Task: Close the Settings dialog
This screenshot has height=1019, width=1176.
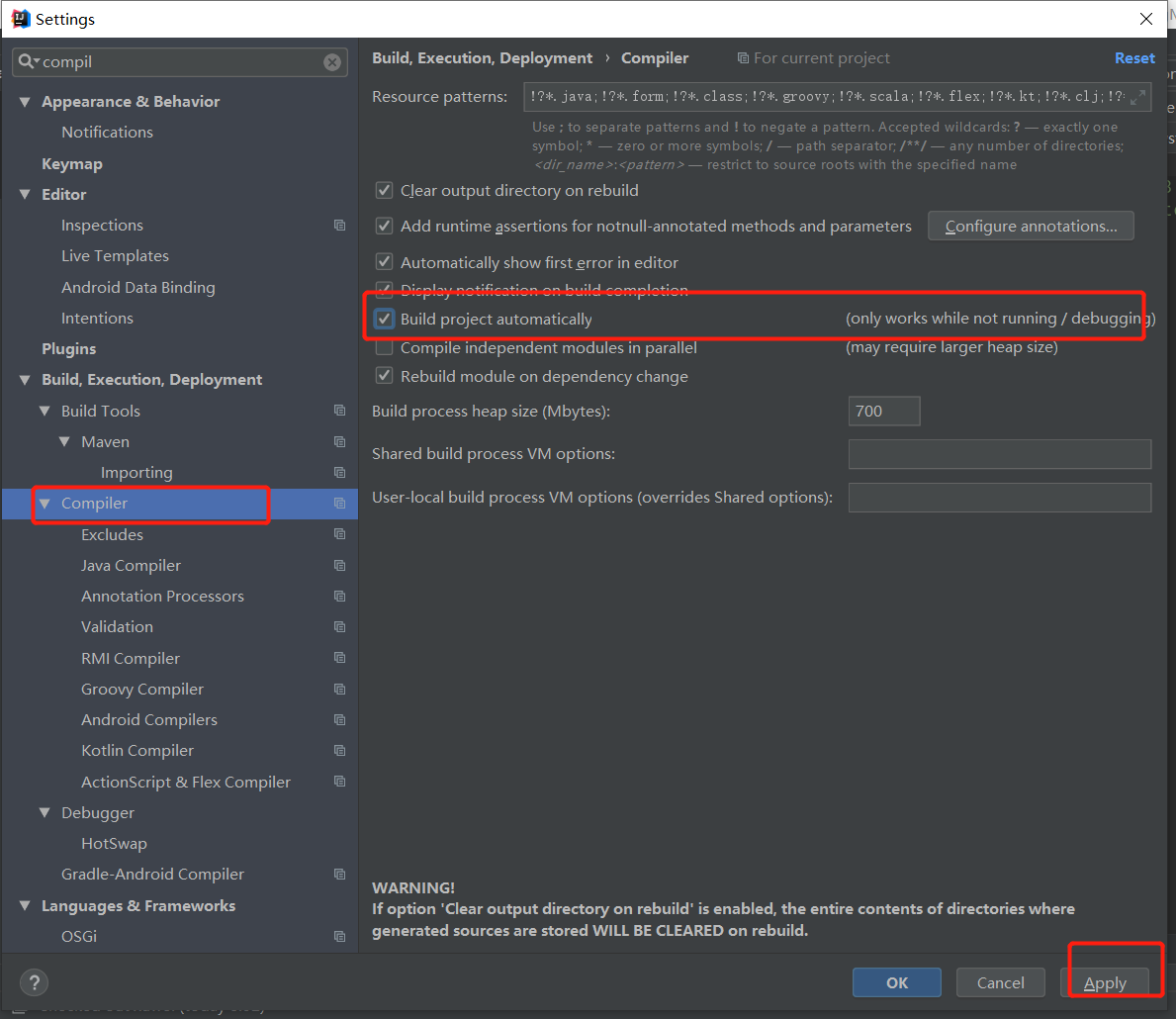Action: tap(1146, 19)
